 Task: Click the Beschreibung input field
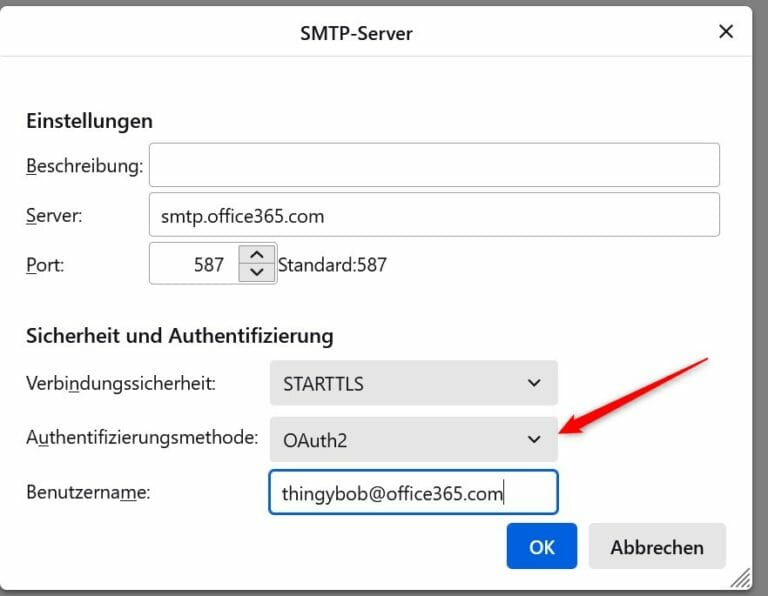(x=434, y=165)
